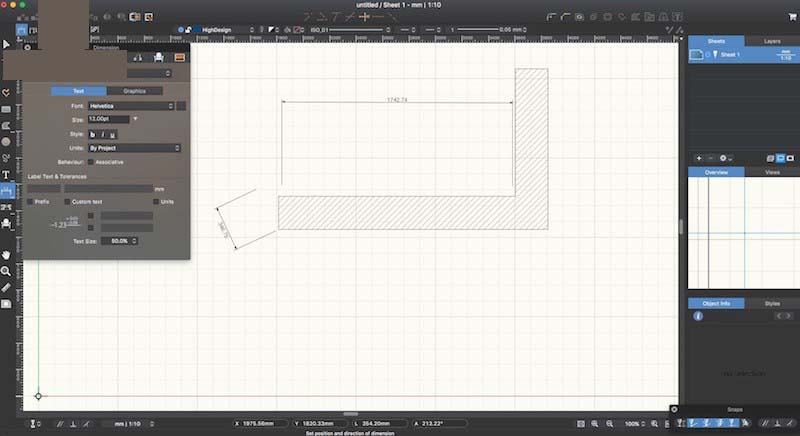Adjust the line weight slider near 0.05 mm

(478, 30)
